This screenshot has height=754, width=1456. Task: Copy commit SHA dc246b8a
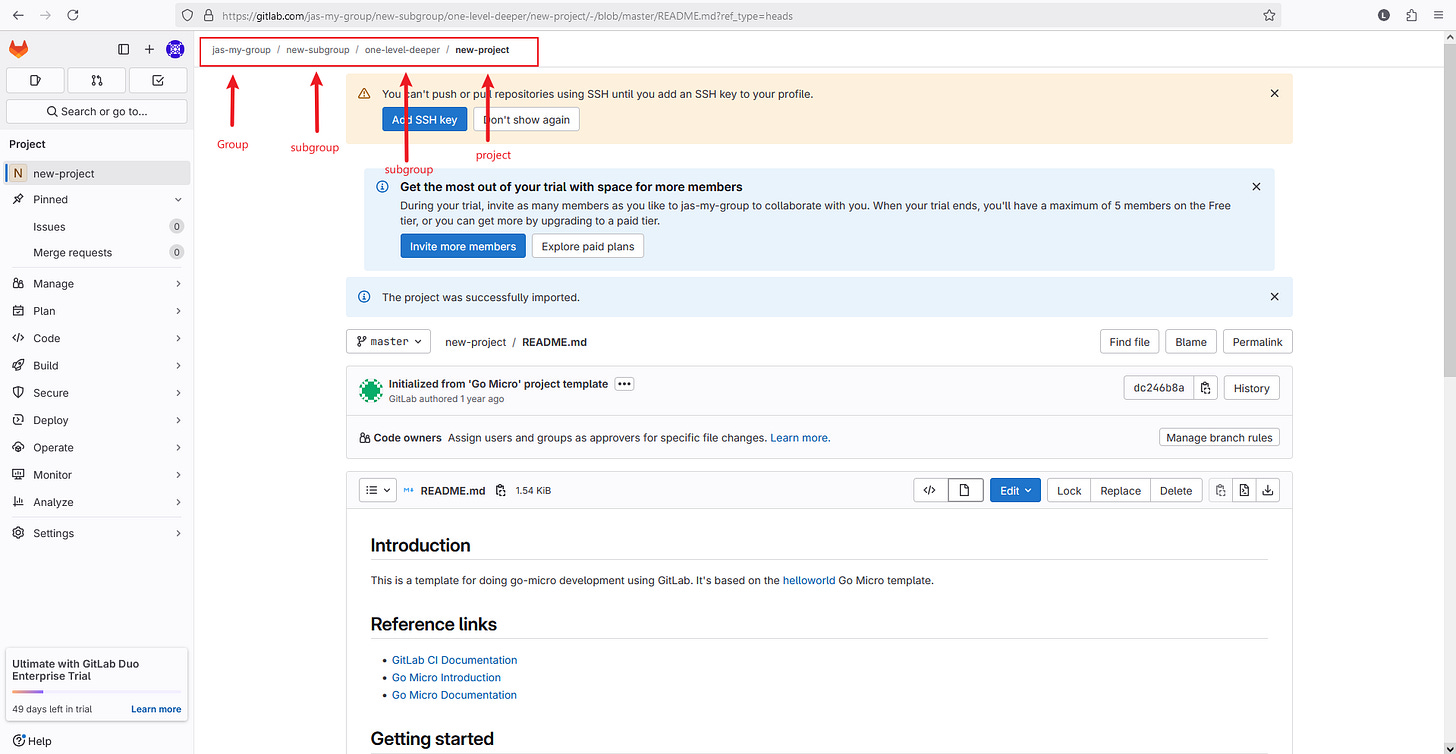point(1206,388)
